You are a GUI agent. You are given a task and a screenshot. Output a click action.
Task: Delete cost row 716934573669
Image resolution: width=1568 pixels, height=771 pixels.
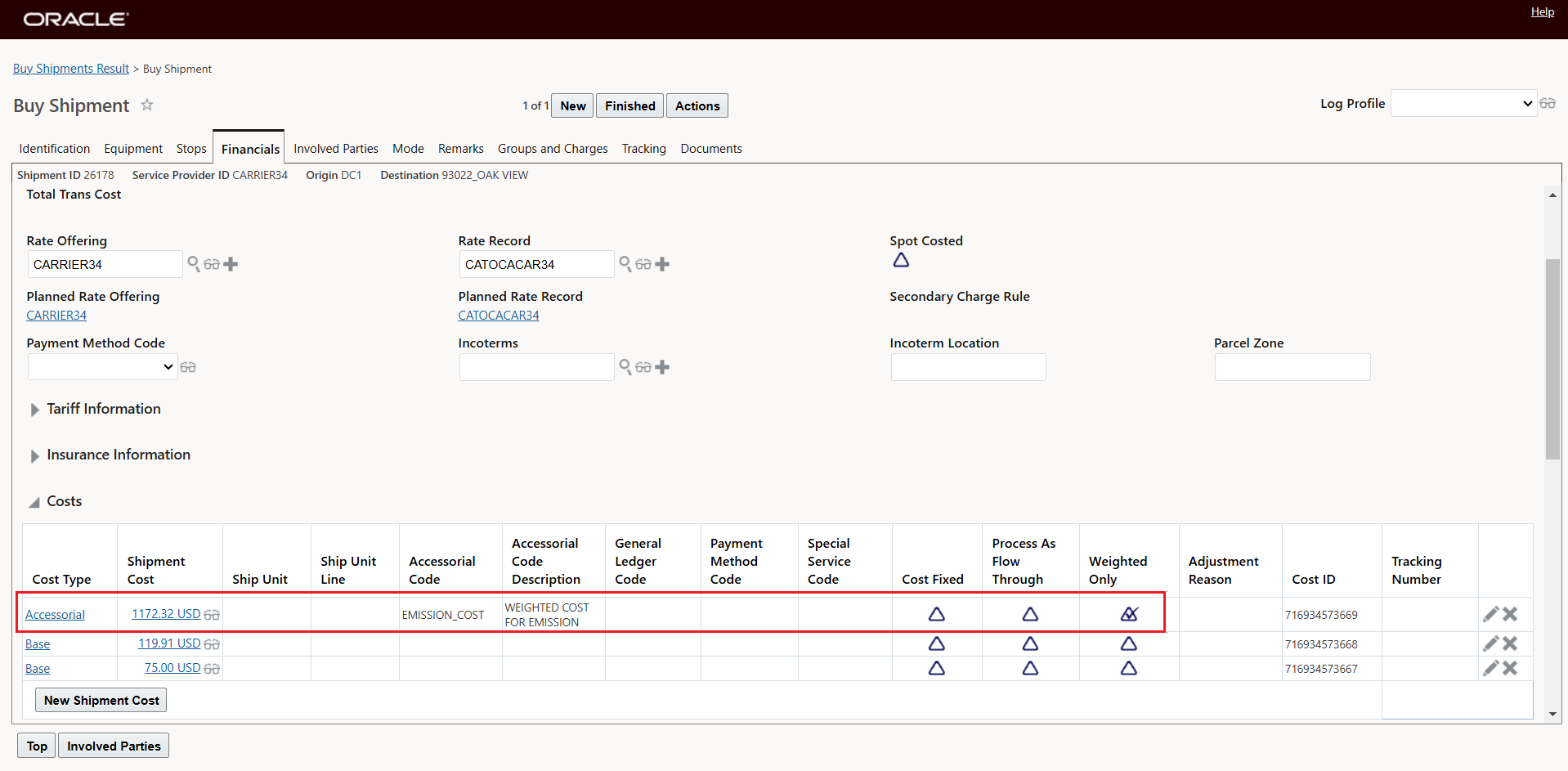pos(1510,614)
